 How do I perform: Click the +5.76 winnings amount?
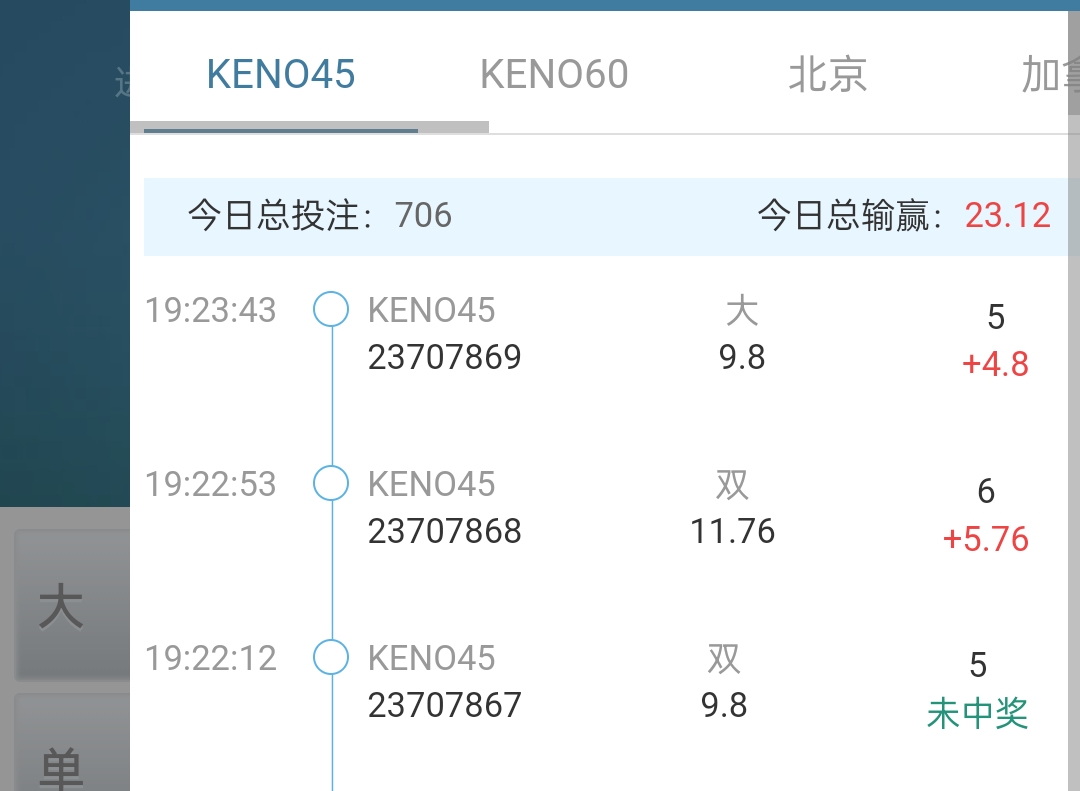coord(986,539)
